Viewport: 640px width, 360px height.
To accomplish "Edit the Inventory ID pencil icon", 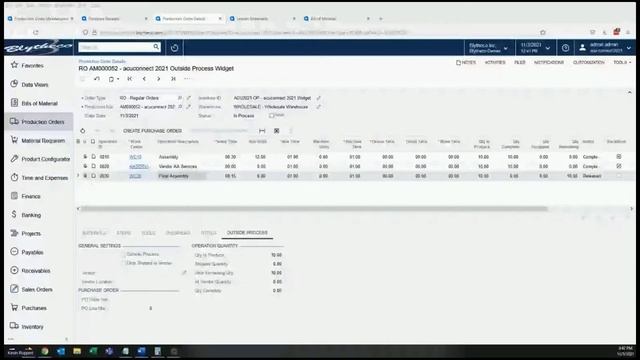I will (319, 98).
